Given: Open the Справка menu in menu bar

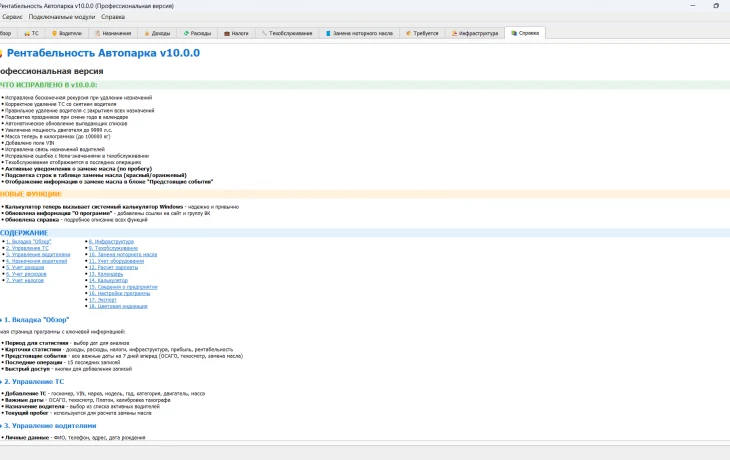Looking at the screenshot, I should point(113,17).
